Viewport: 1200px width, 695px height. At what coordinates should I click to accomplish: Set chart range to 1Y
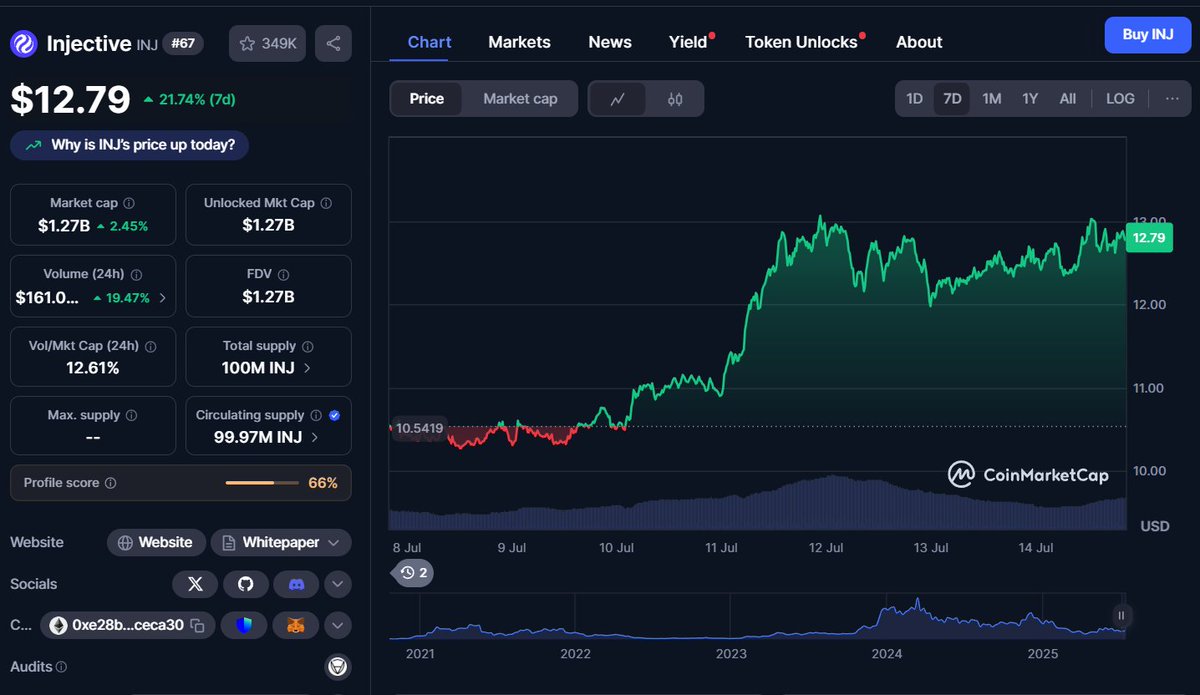[x=1030, y=98]
